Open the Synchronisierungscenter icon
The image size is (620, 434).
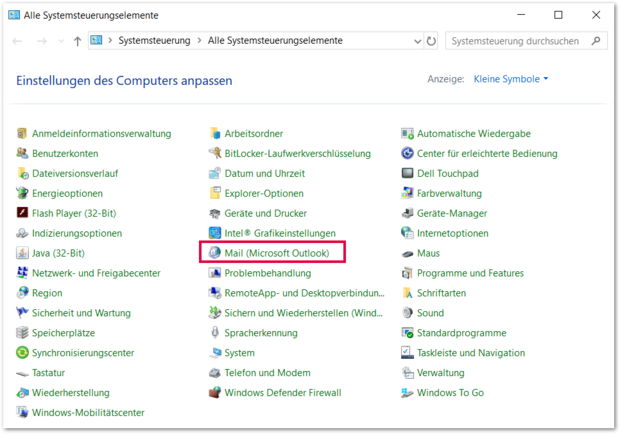point(23,353)
